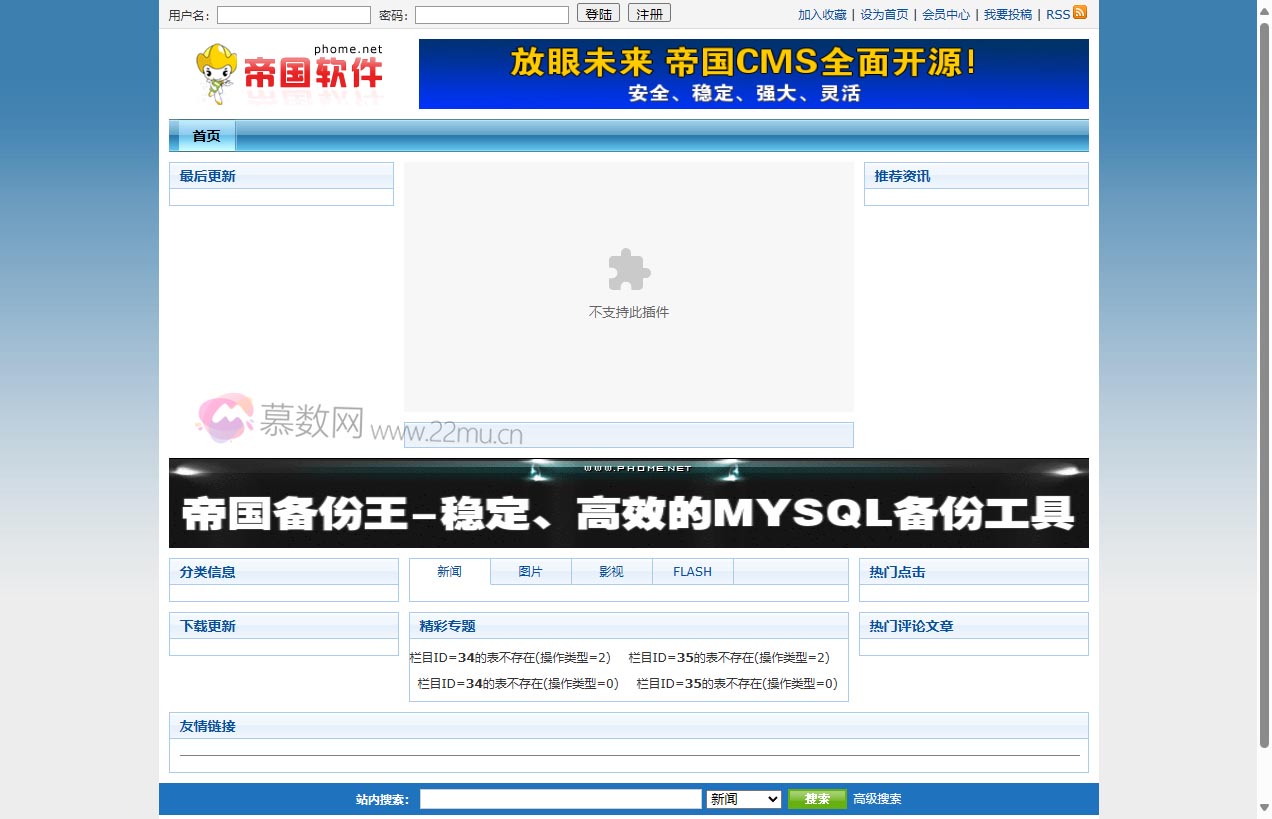The width and height of the screenshot is (1272, 819).
Task: Click the broken plugin puzzle icon
Action: point(628,270)
